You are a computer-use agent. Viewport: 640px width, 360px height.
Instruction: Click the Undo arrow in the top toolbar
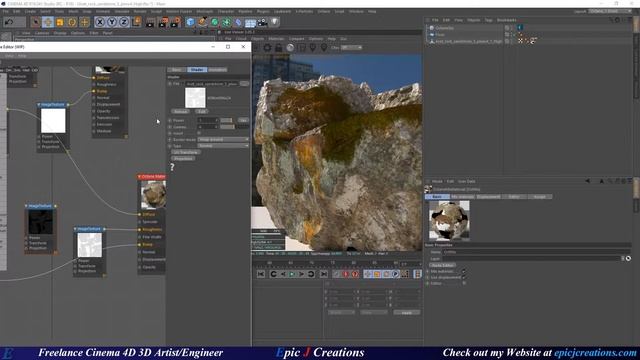[x=9, y=22]
